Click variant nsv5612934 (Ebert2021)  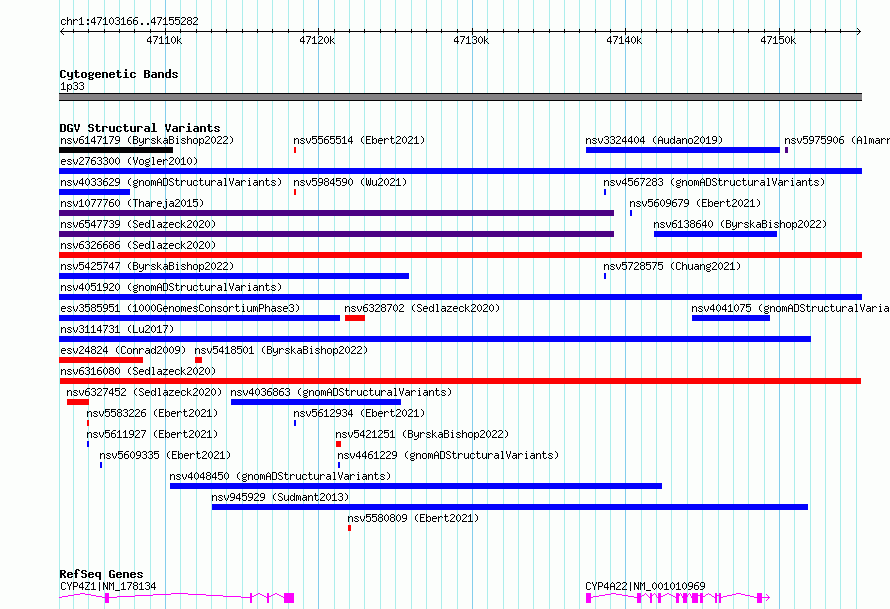[359, 413]
